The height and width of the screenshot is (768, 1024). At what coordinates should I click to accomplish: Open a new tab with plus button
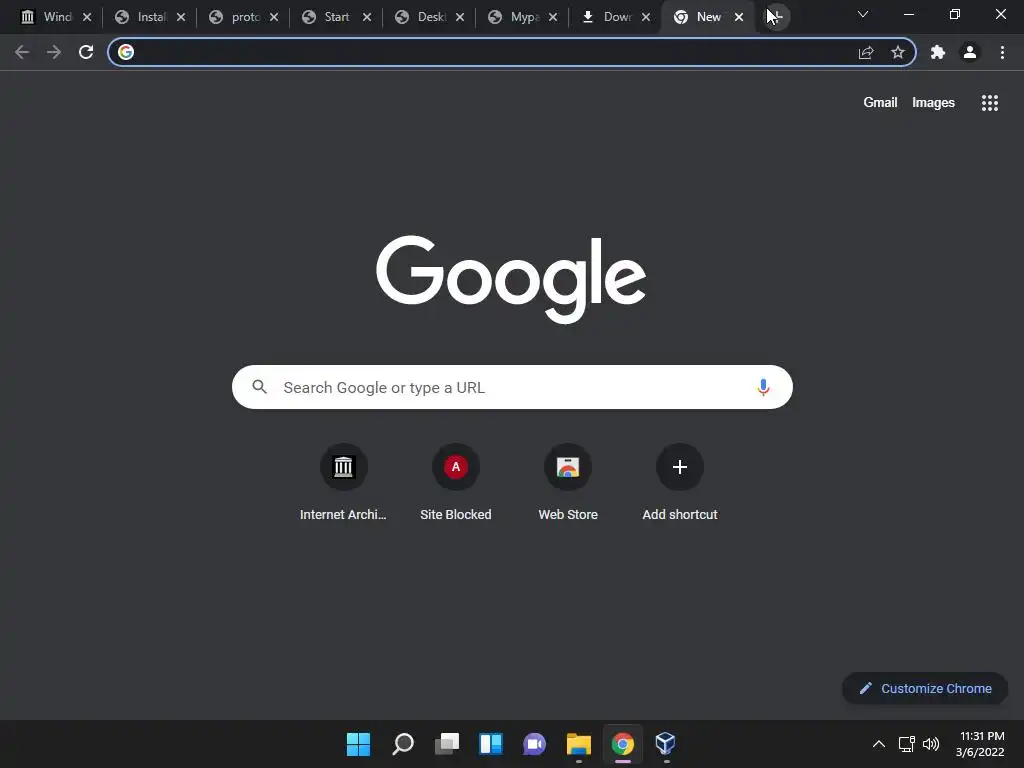click(776, 16)
